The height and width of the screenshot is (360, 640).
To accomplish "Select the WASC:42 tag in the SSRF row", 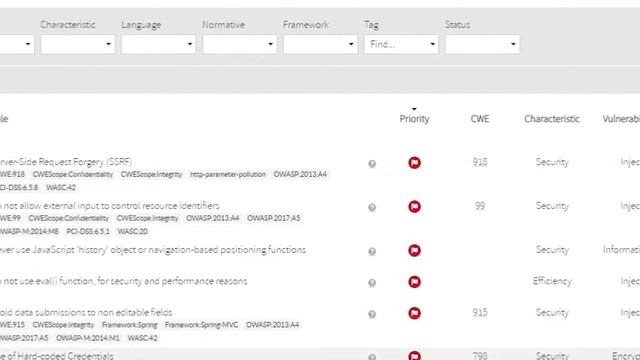I will [x=61, y=187].
